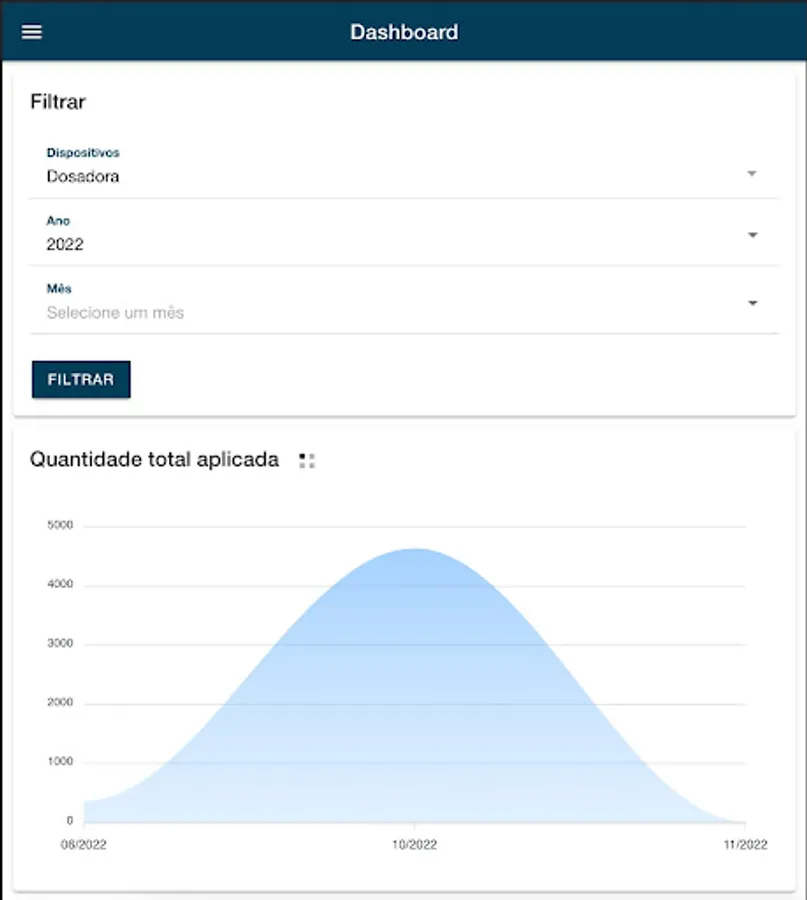Click the 3000 y-axis label
This screenshot has height=900, width=807.
pyautogui.click(x=60, y=644)
